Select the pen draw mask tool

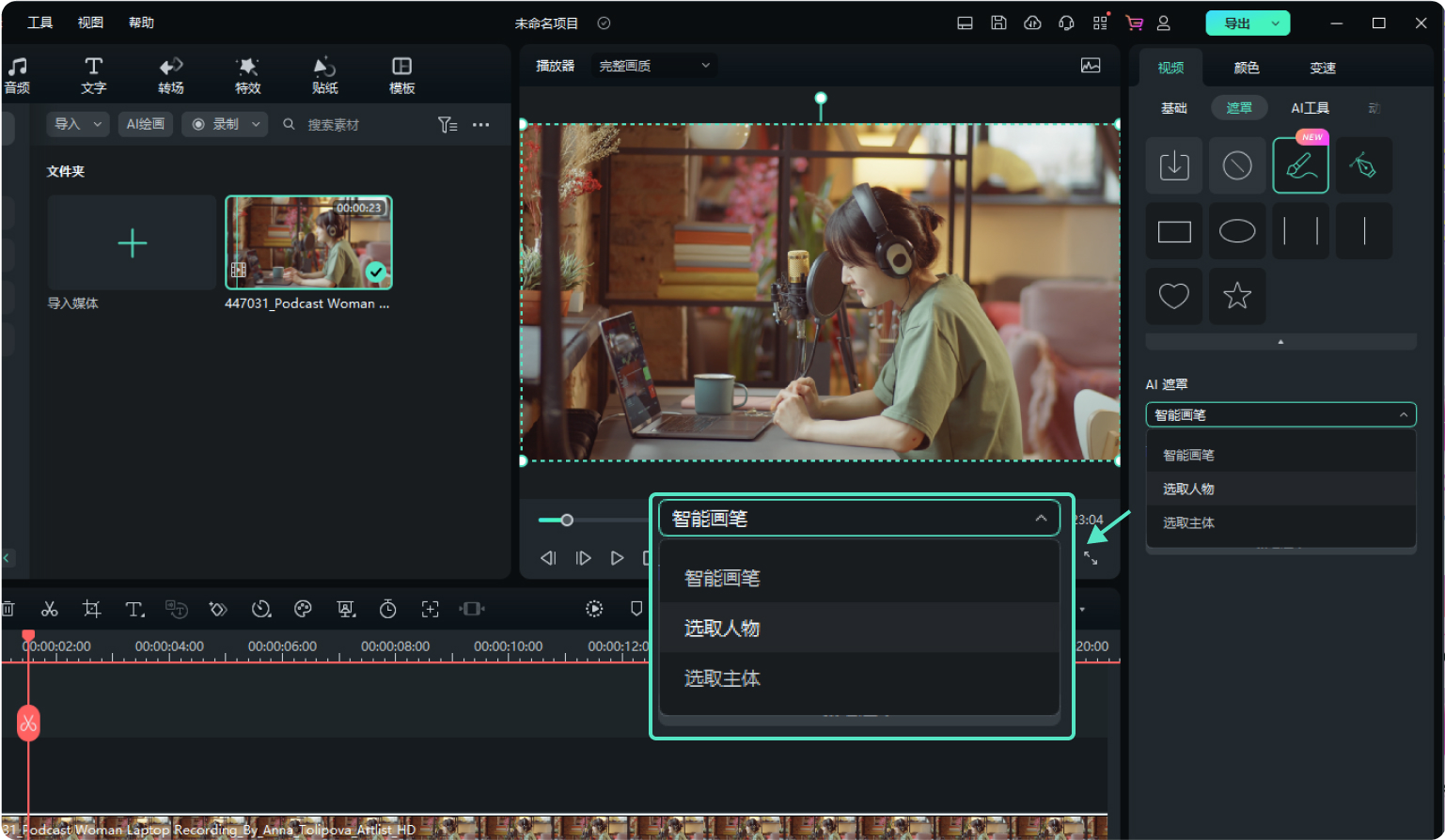(1363, 165)
